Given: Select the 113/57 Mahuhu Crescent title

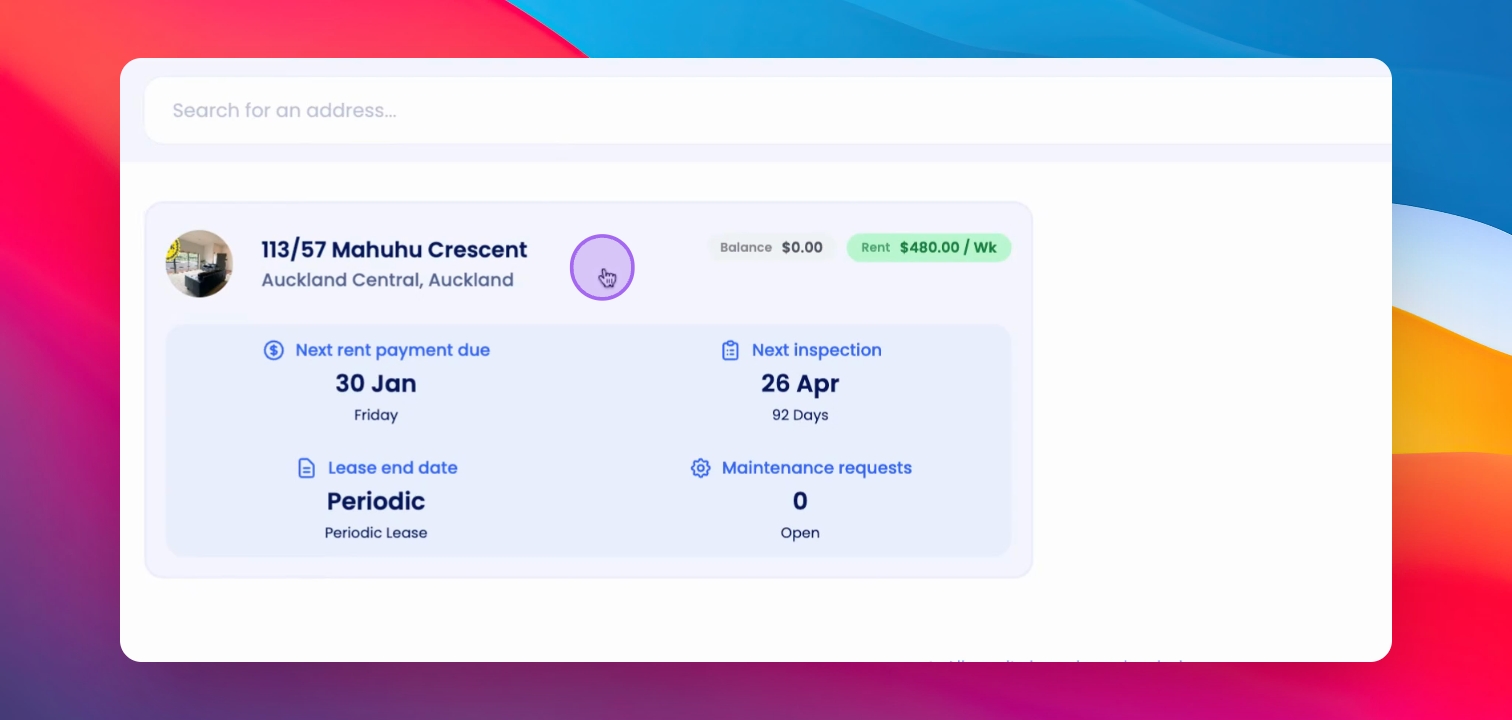Looking at the screenshot, I should 394,250.
